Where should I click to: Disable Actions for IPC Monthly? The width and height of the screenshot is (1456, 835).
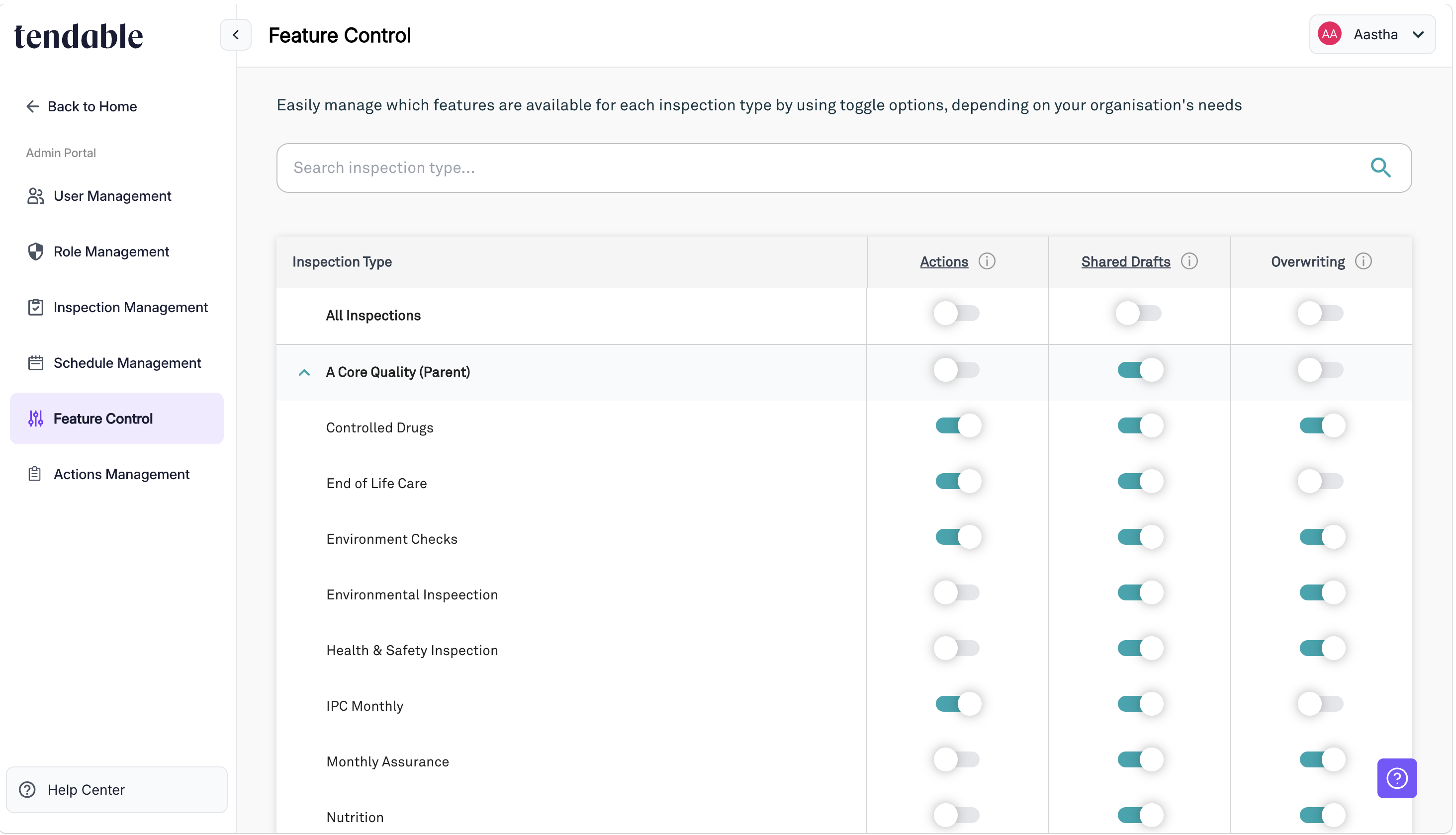pos(959,704)
